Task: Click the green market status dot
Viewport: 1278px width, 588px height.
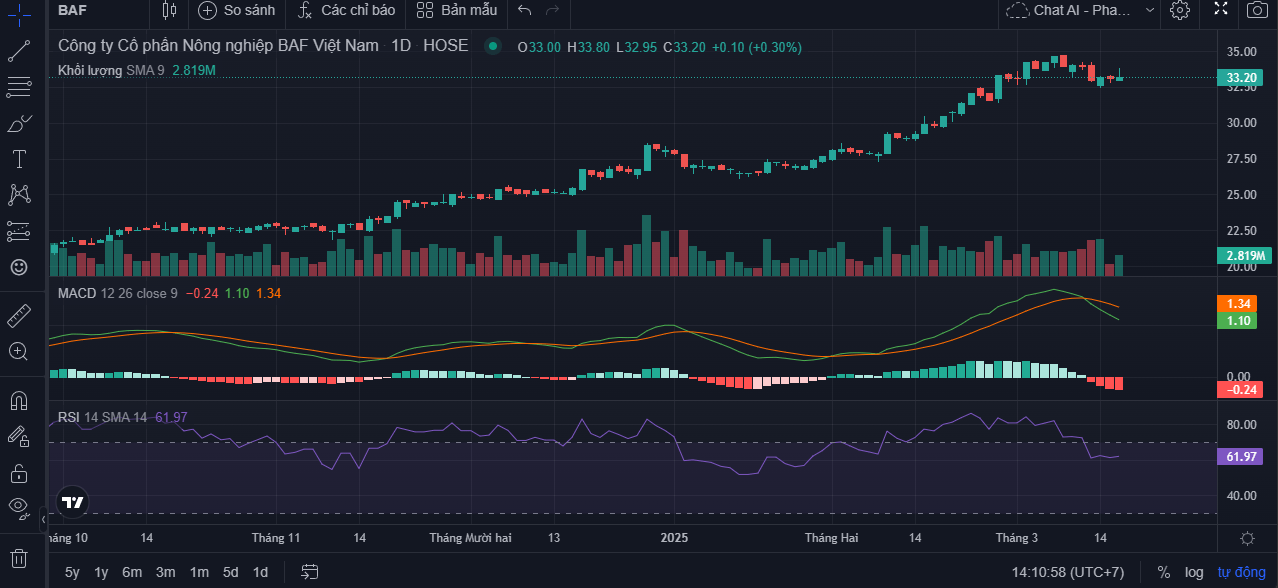Action: coord(491,46)
